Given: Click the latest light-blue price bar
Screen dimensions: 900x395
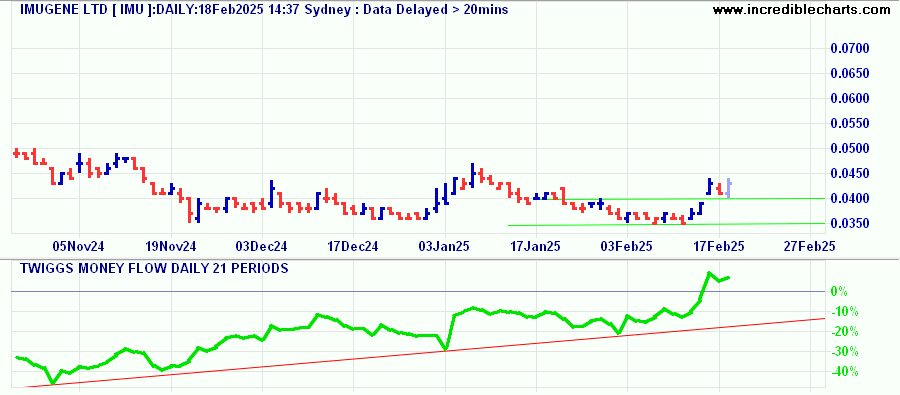Looking at the screenshot, I should pyautogui.click(x=728, y=188).
